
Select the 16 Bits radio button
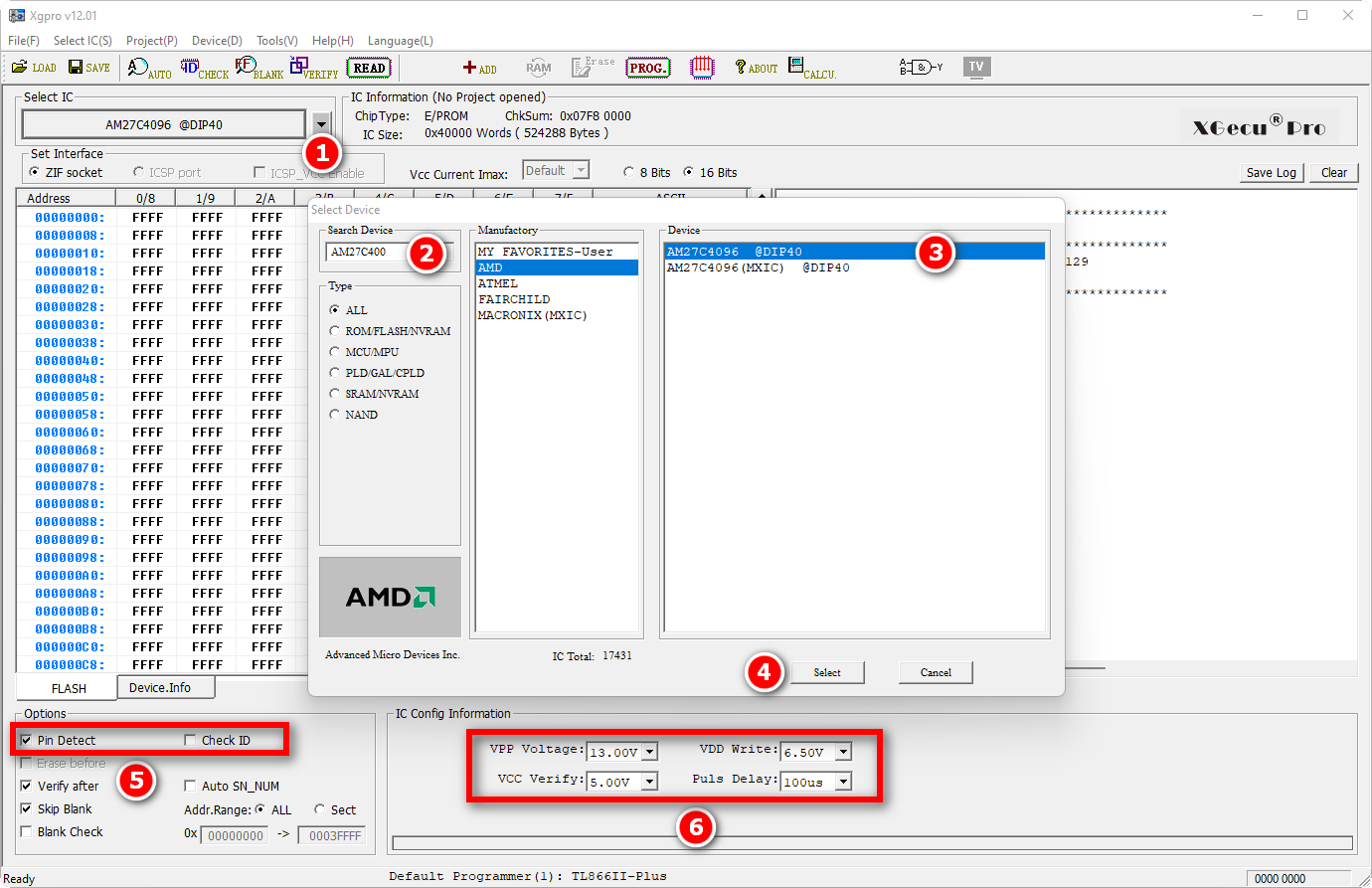710,172
